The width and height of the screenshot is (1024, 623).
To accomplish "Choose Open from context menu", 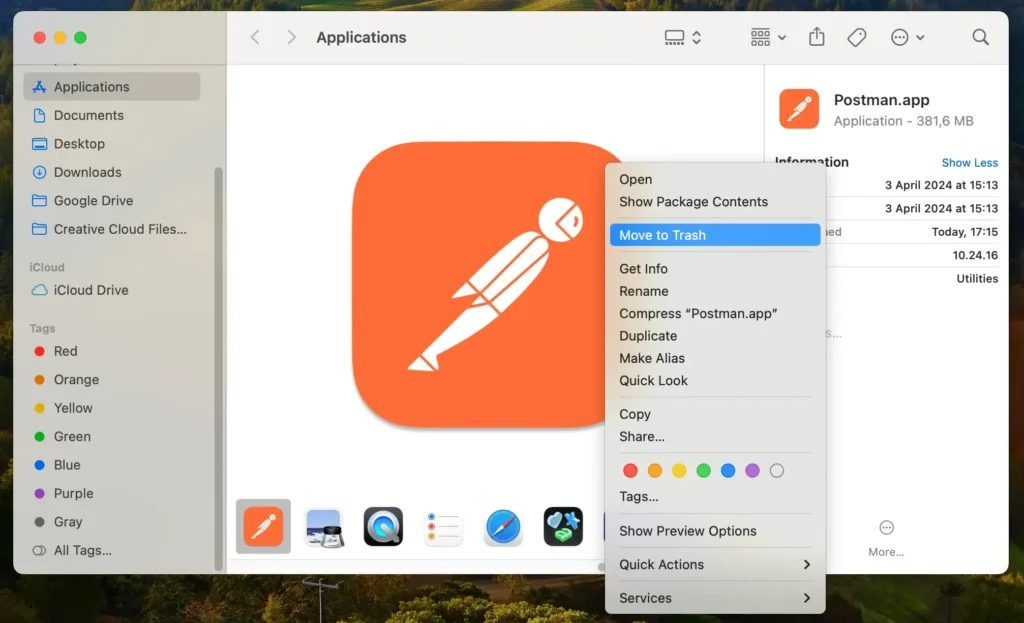I will (x=715, y=179).
